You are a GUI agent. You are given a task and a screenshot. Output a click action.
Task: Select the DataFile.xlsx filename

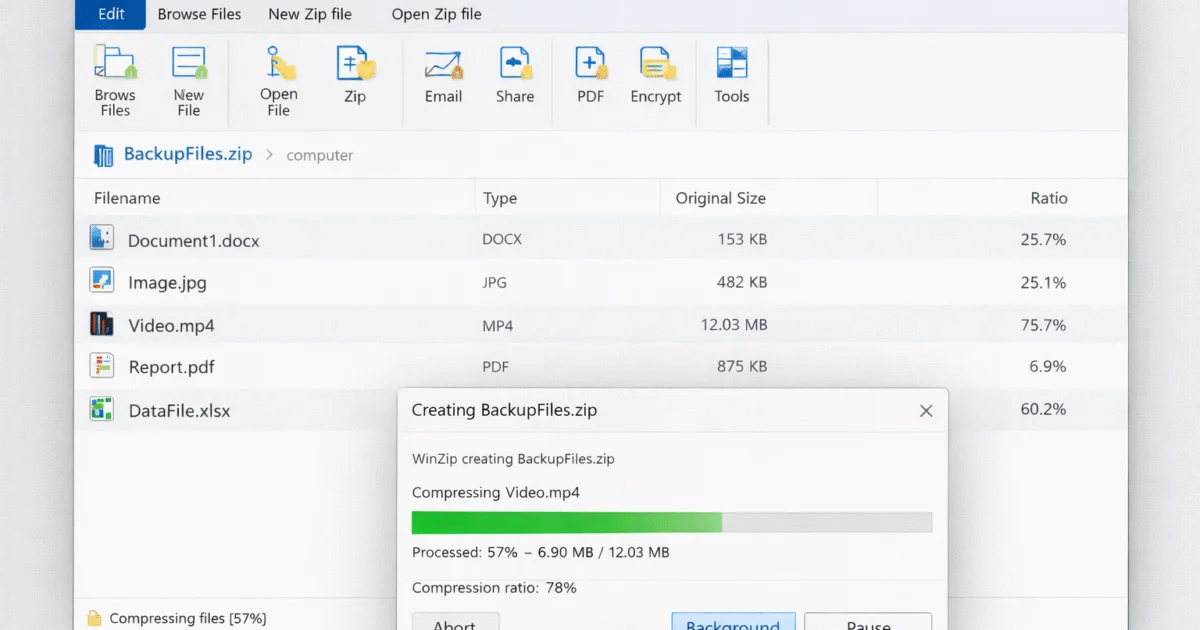pos(179,411)
